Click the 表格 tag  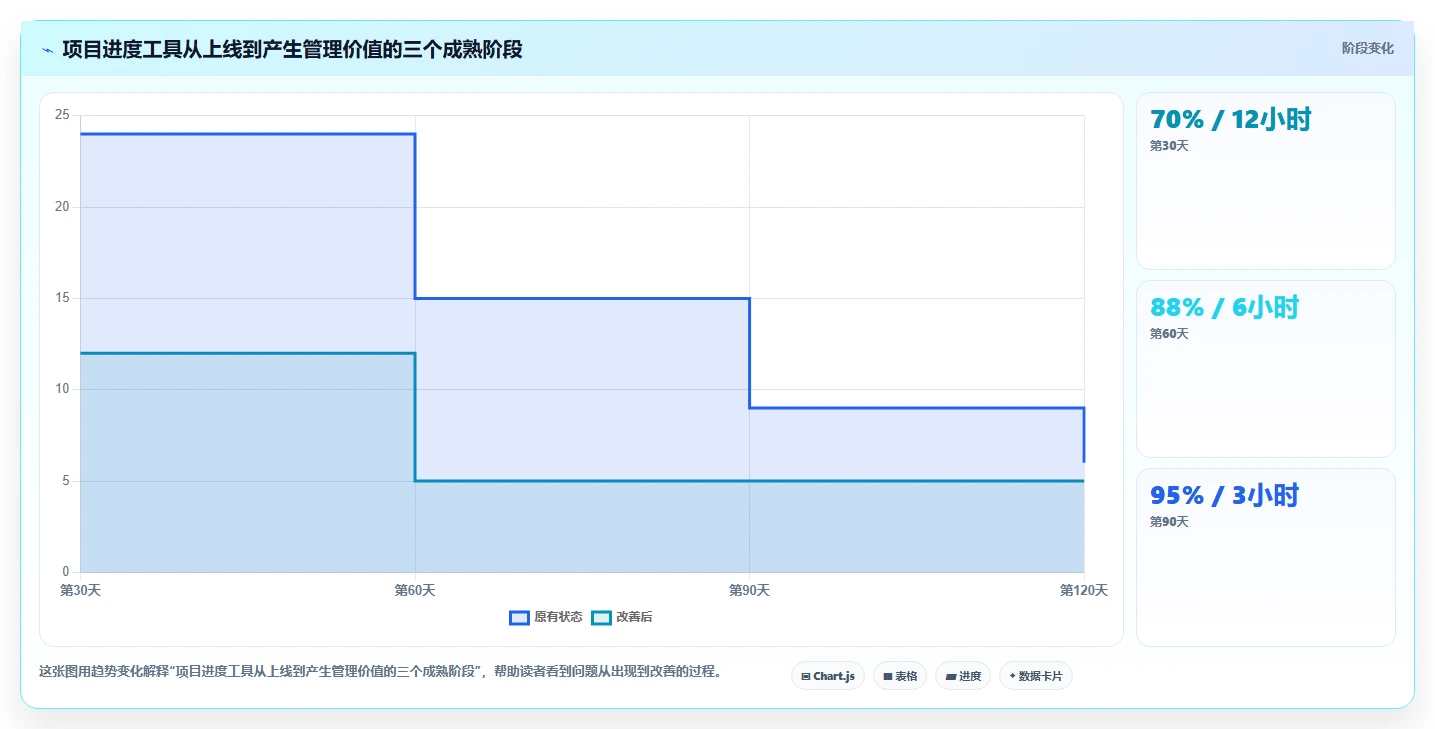(900, 676)
